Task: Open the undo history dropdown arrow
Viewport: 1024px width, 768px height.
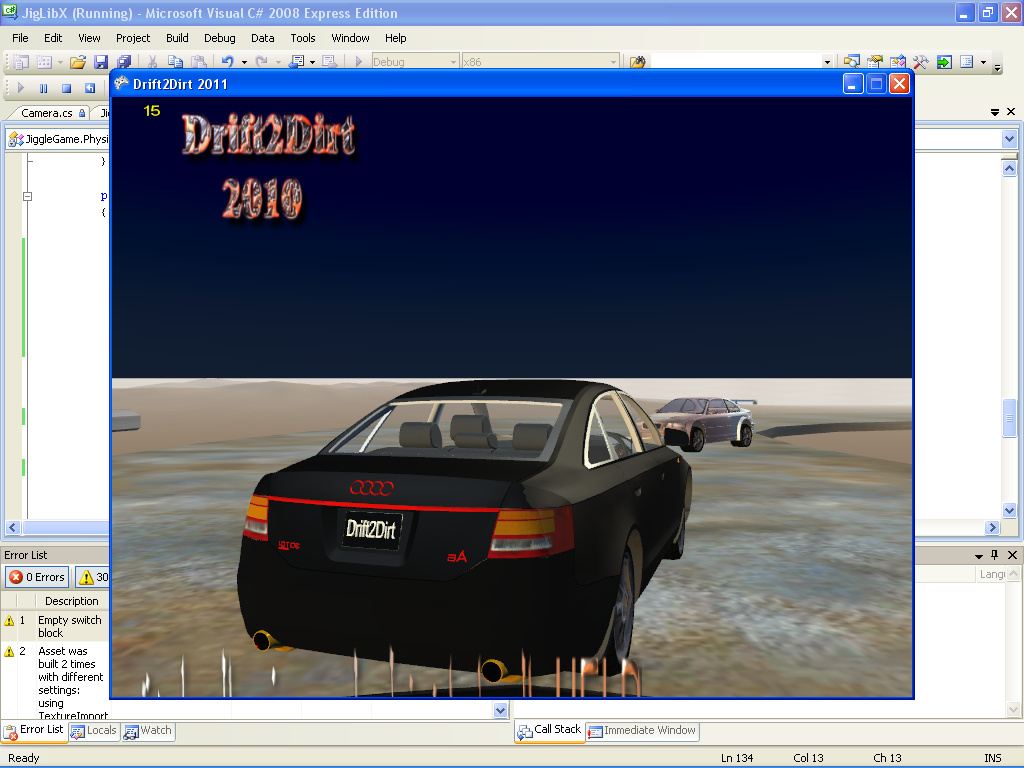Action: [244, 62]
